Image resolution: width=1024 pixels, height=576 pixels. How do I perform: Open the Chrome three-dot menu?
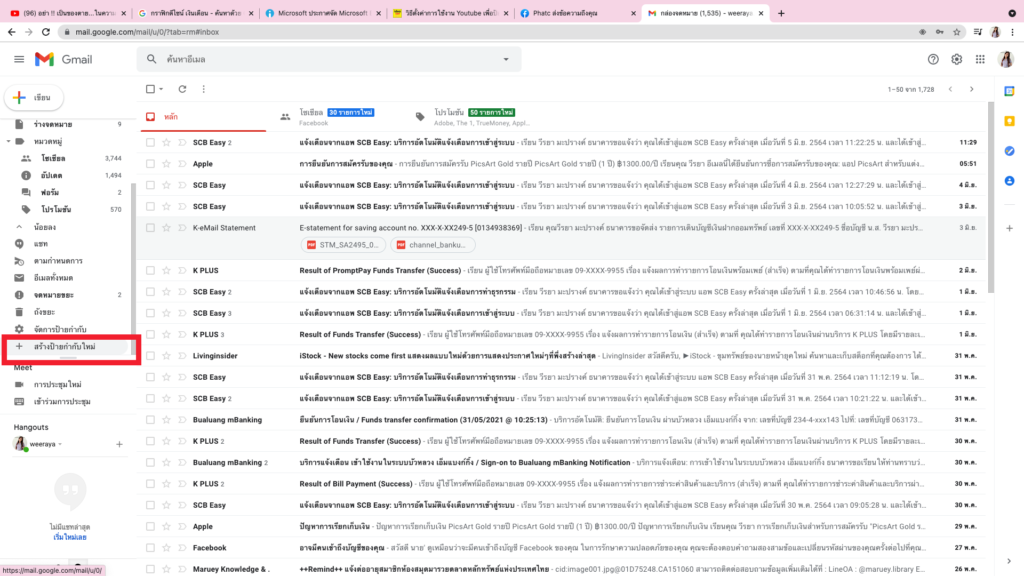1013,32
